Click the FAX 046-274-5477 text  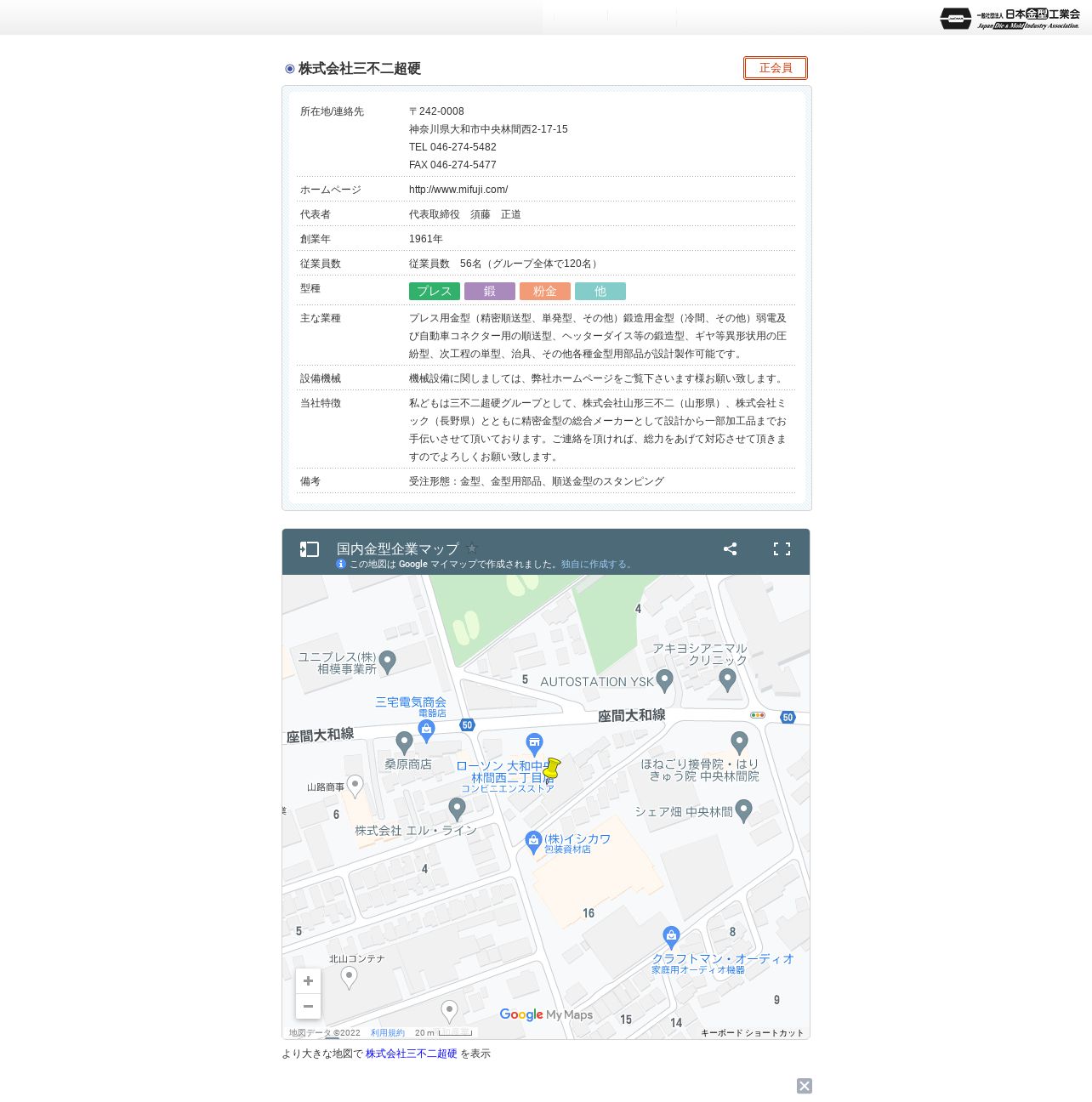(x=452, y=165)
